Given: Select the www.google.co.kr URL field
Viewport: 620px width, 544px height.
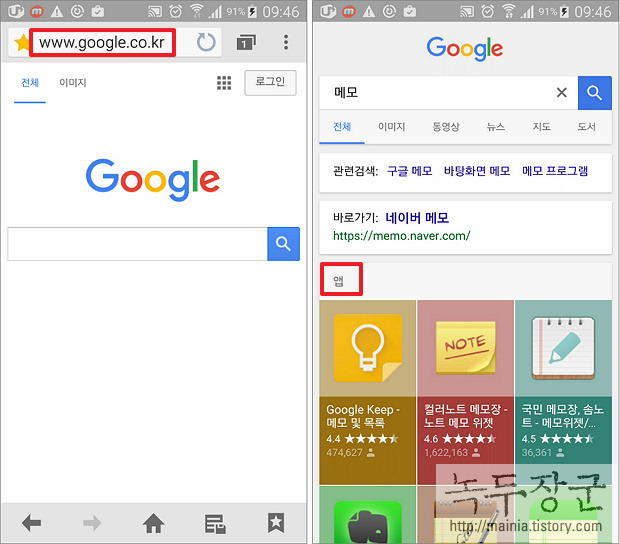Looking at the screenshot, I should pyautogui.click(x=102, y=42).
